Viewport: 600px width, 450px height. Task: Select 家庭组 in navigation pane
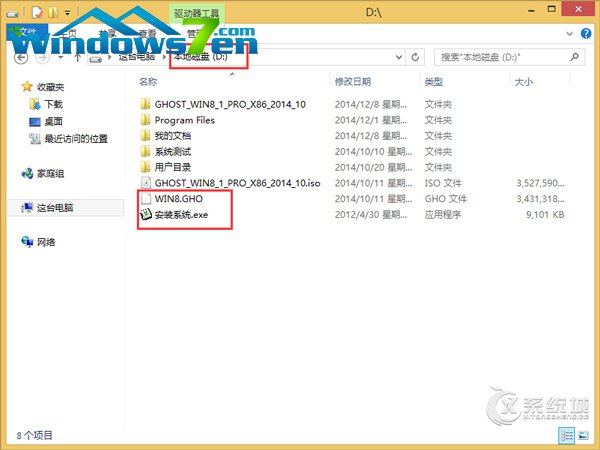50,173
